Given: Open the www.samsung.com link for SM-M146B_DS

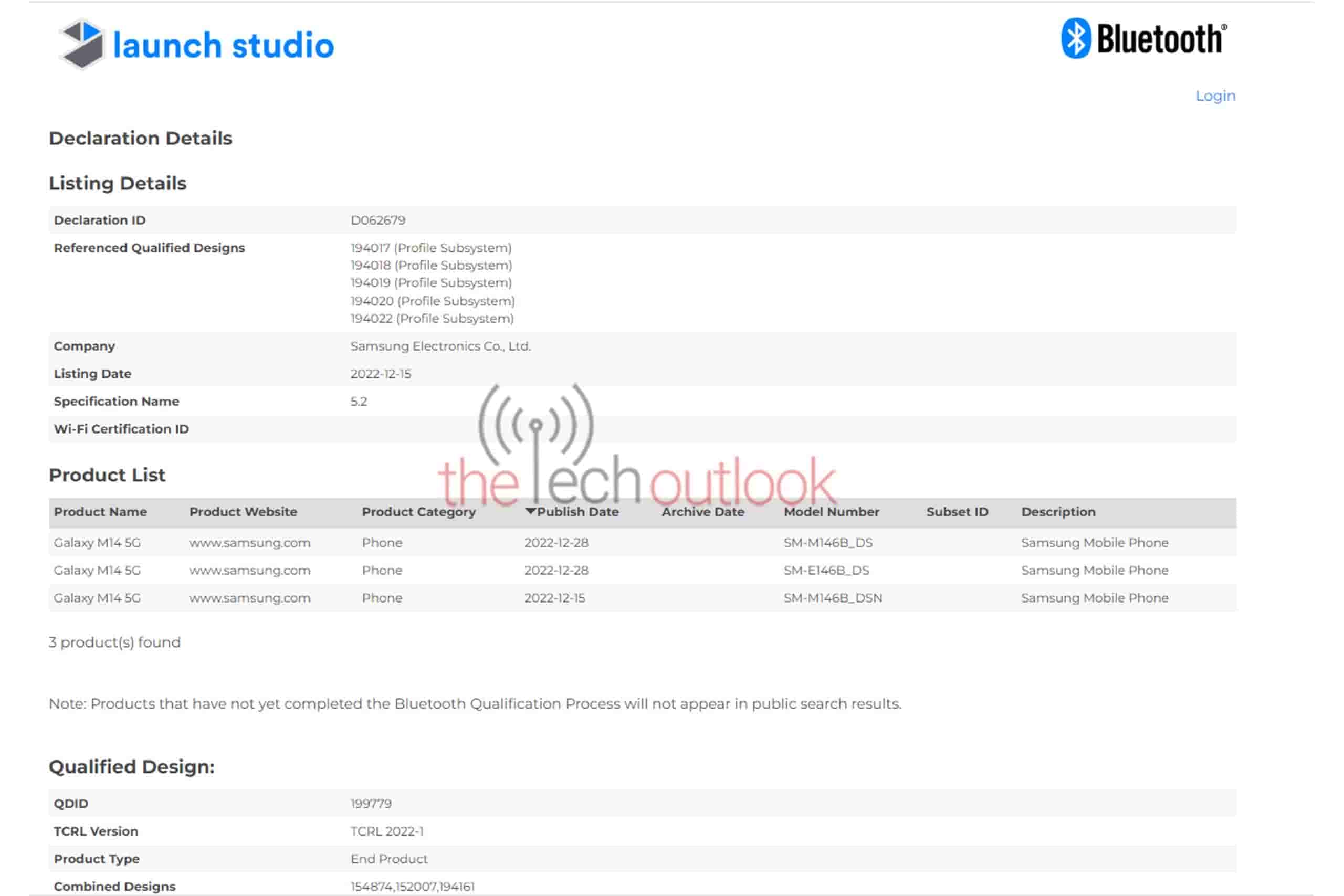Looking at the screenshot, I should click(250, 542).
